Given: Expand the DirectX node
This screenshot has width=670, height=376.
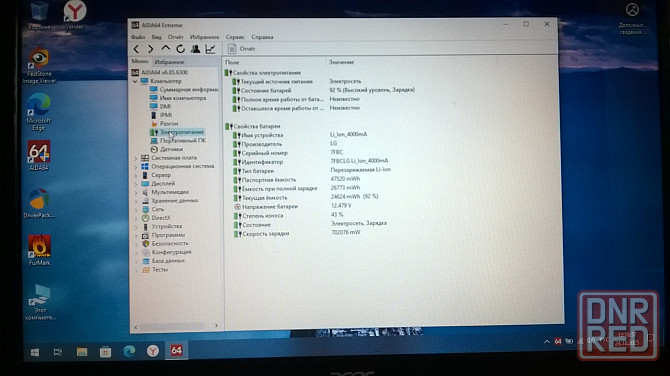Looking at the screenshot, I should tap(136, 218).
